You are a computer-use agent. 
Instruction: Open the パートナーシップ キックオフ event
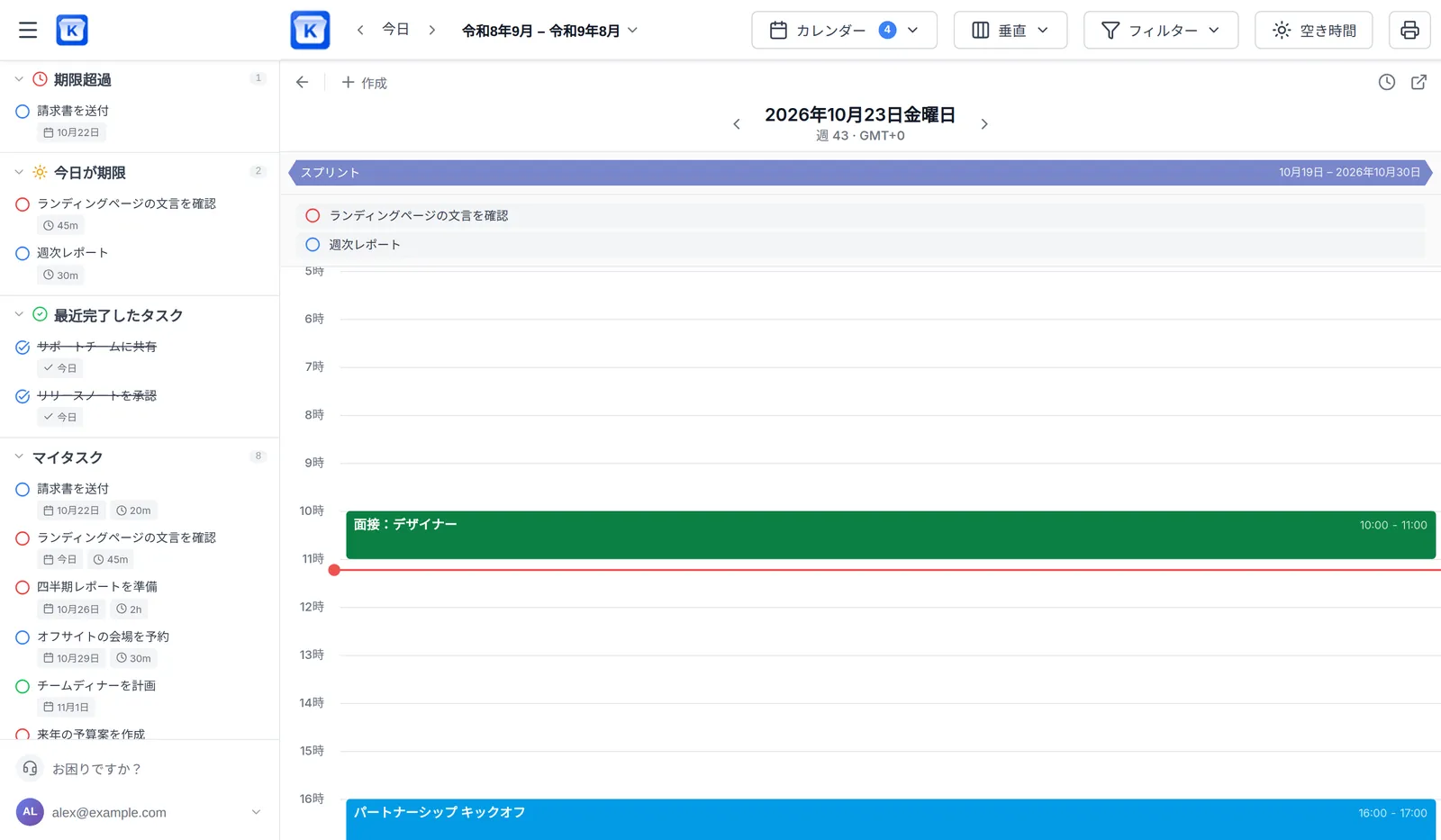tap(891, 819)
